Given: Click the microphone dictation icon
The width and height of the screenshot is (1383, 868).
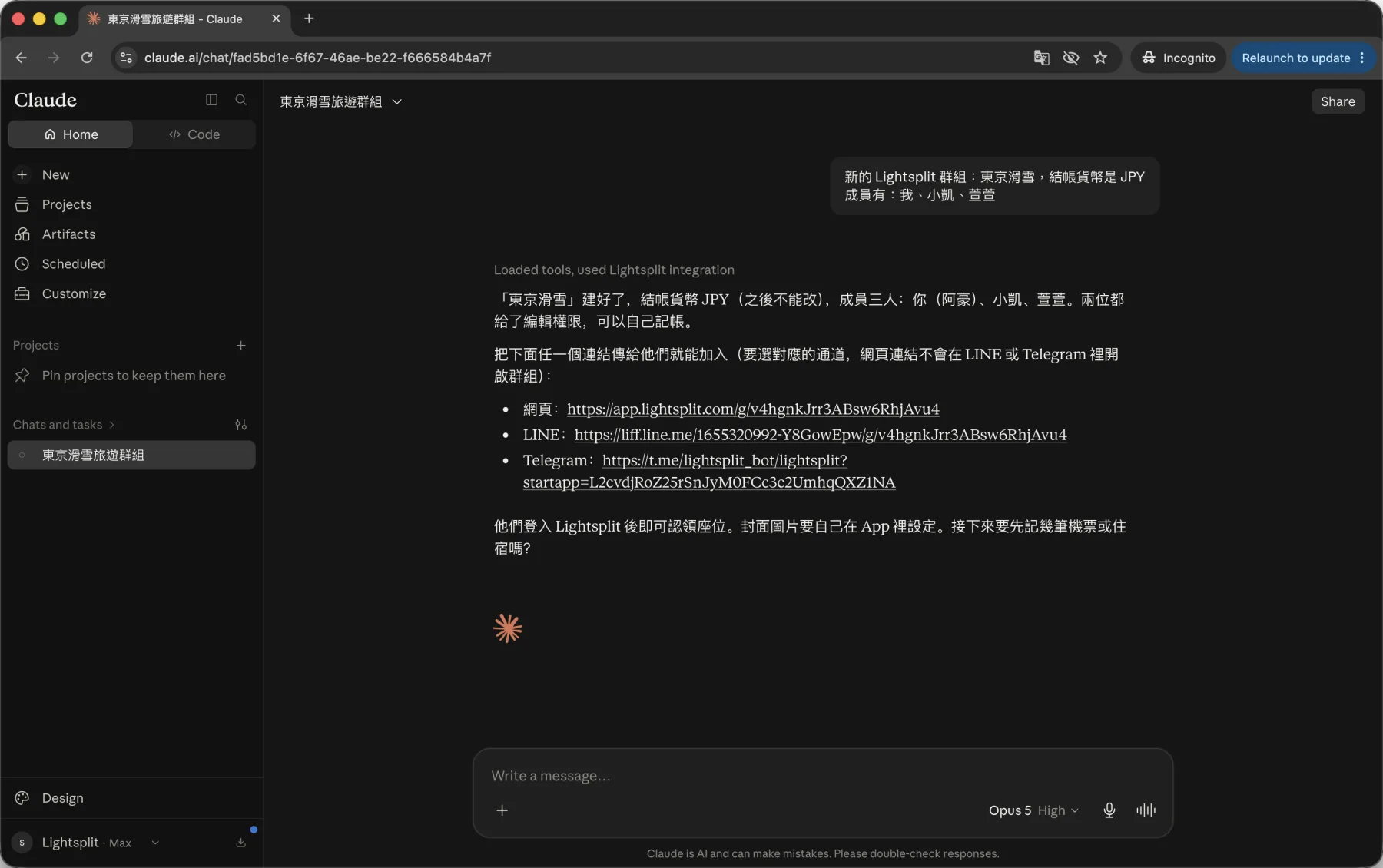Looking at the screenshot, I should click(1109, 810).
